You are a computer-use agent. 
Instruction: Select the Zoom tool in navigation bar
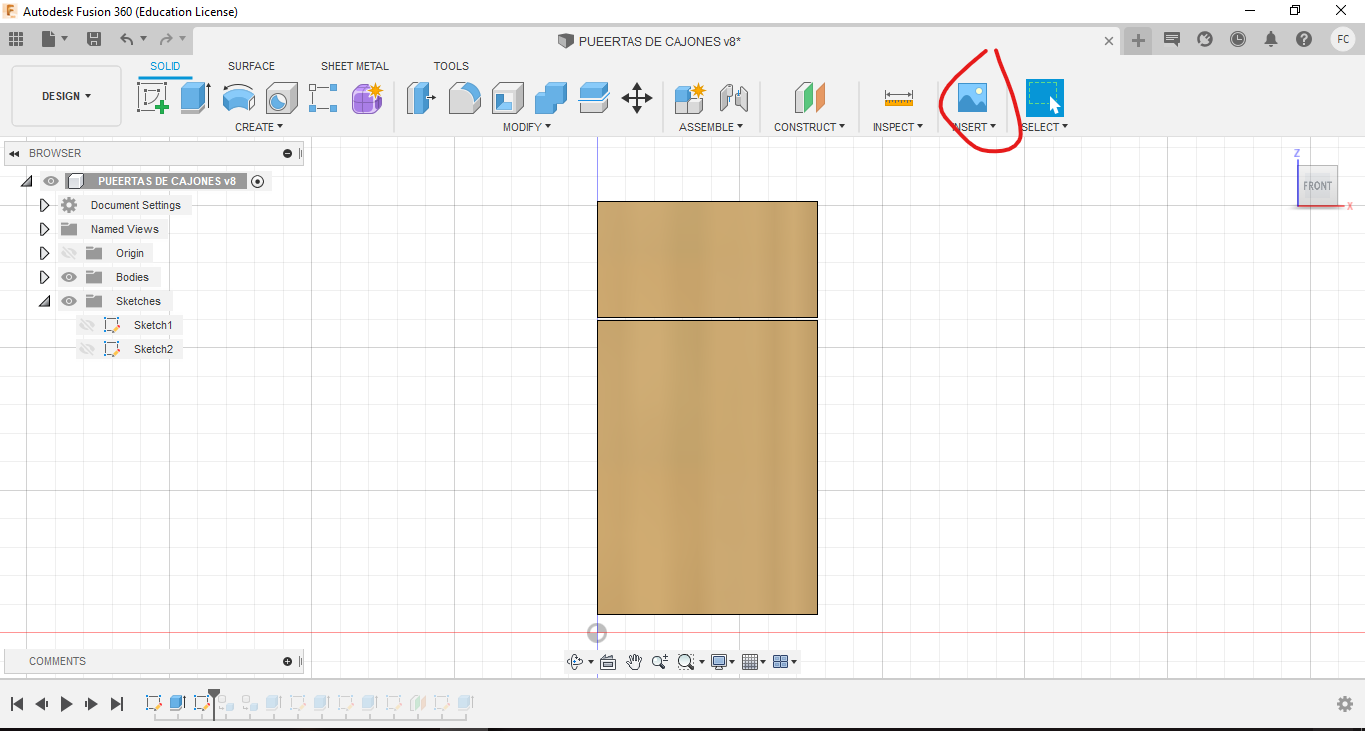click(660, 662)
